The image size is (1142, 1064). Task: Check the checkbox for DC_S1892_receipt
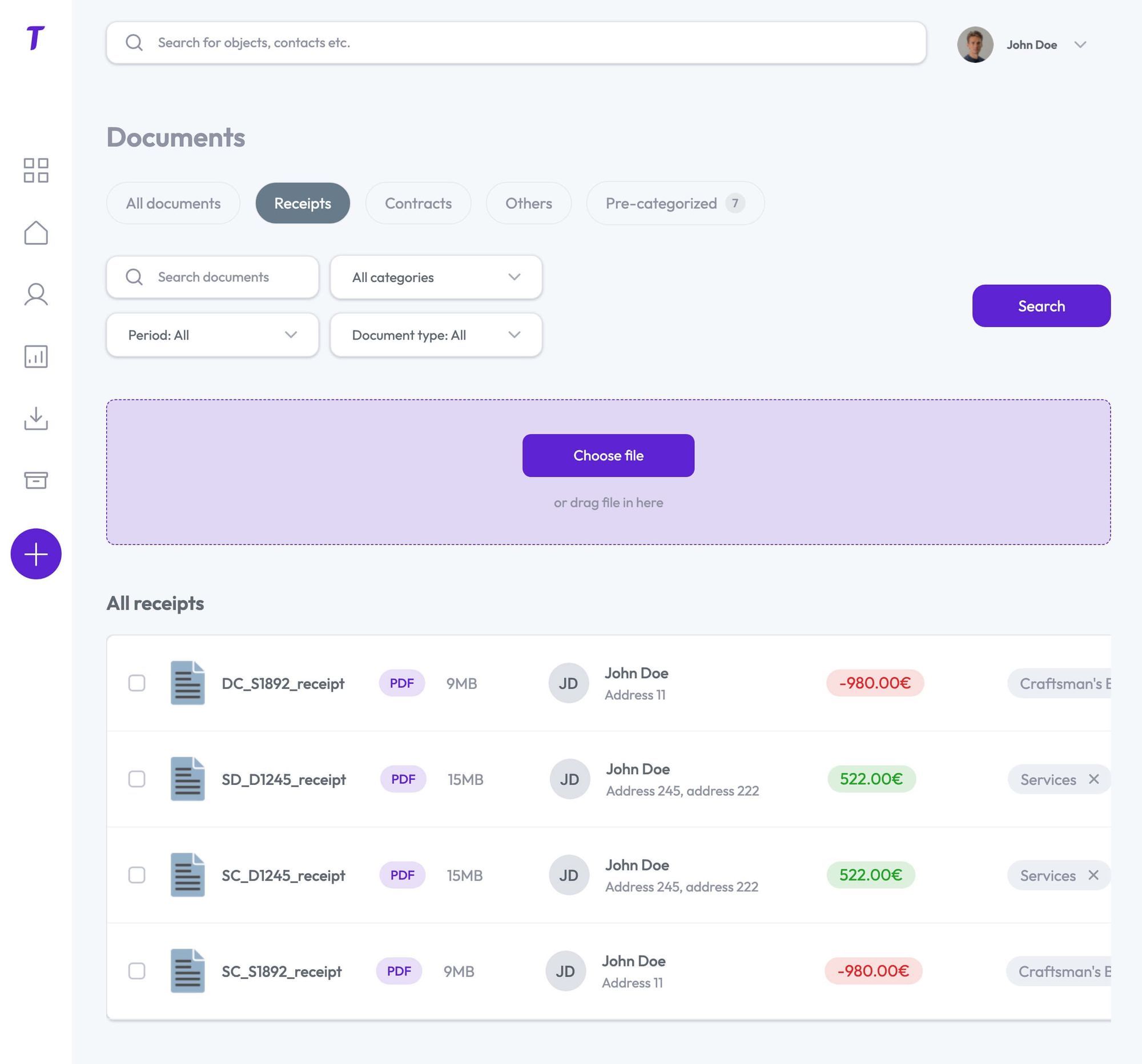click(136, 683)
